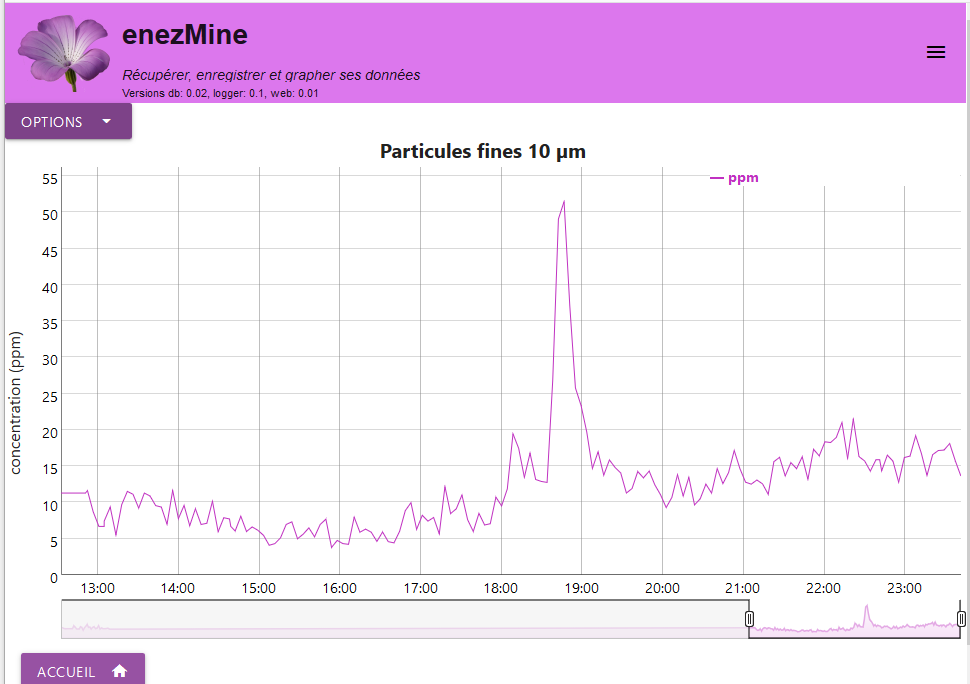Click the purple flower logo
Image resolution: width=970 pixels, height=684 pixels.
pyautogui.click(x=66, y=52)
